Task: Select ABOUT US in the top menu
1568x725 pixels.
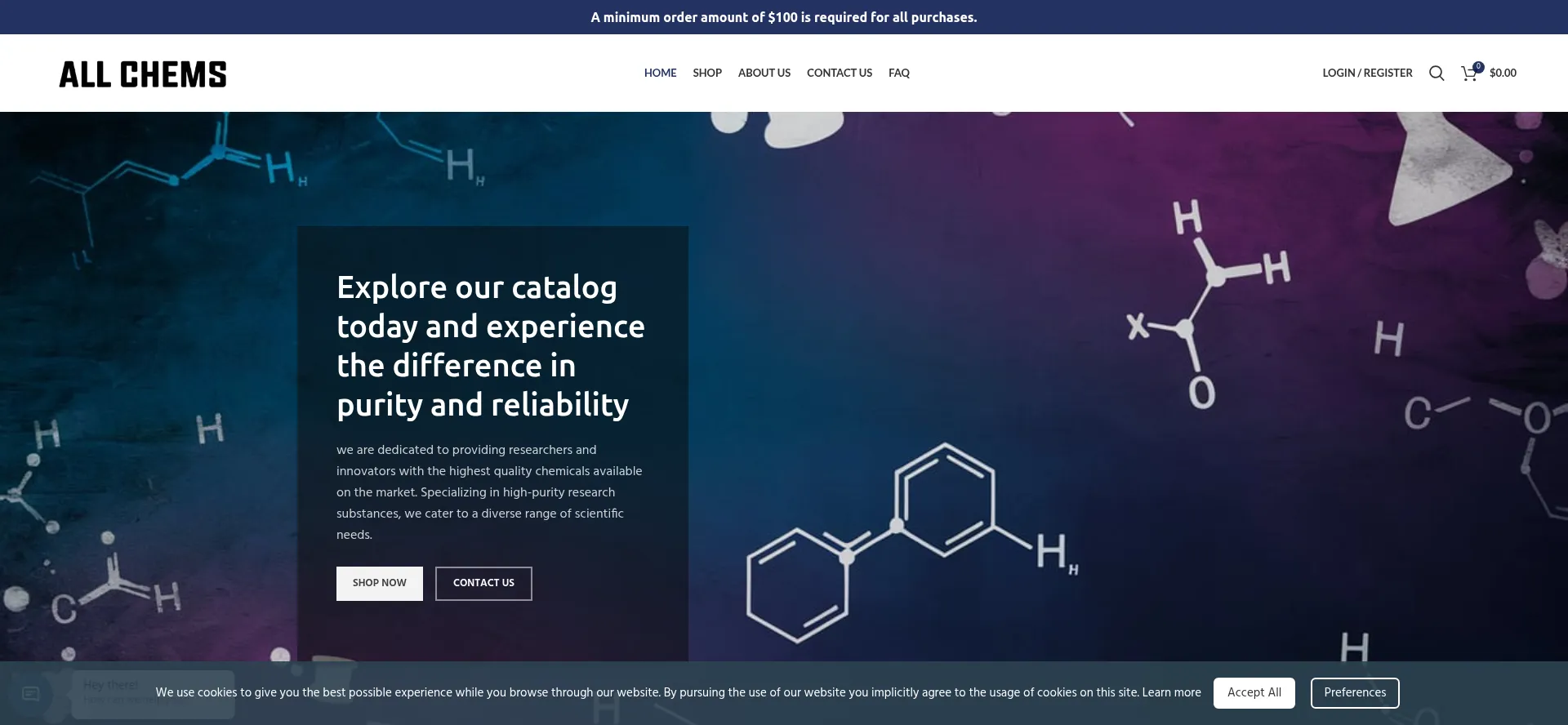Action: click(764, 73)
